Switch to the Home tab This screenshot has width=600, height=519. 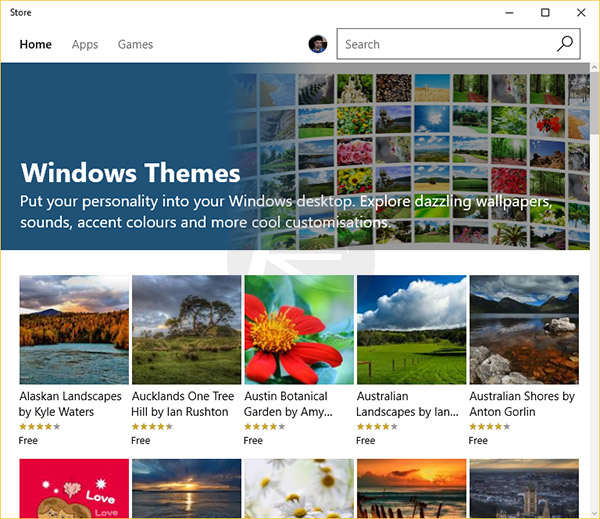pyautogui.click(x=36, y=44)
